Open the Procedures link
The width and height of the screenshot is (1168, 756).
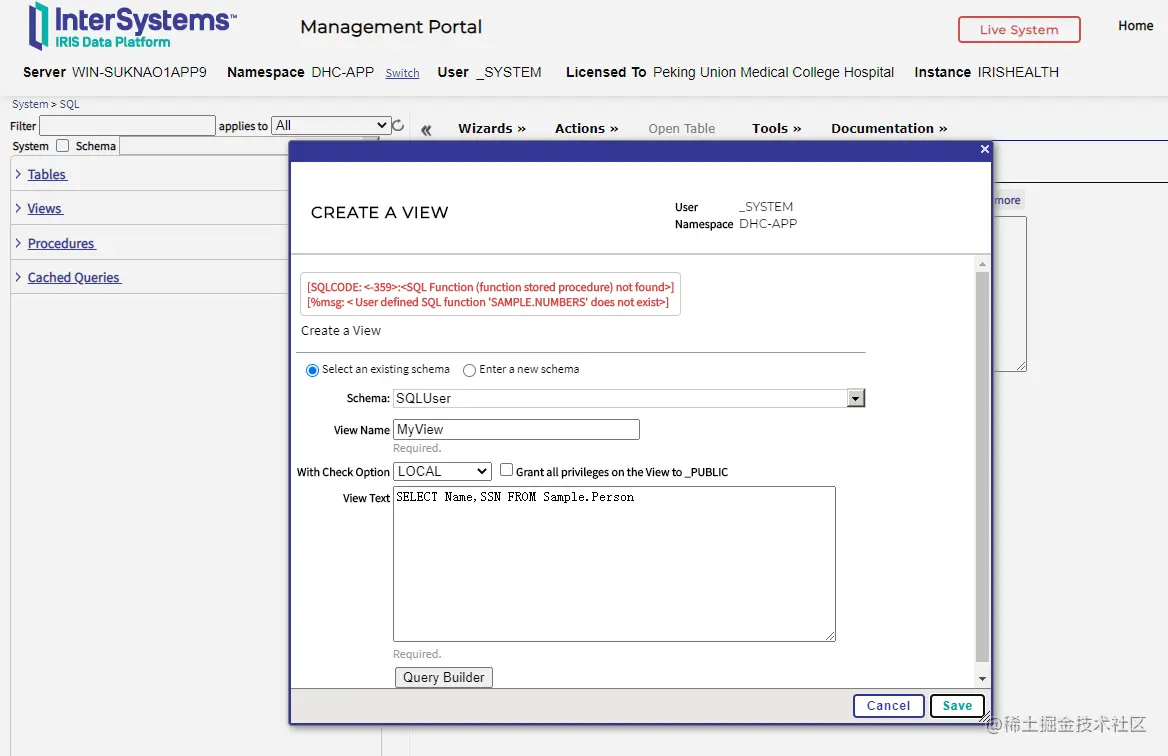click(61, 244)
